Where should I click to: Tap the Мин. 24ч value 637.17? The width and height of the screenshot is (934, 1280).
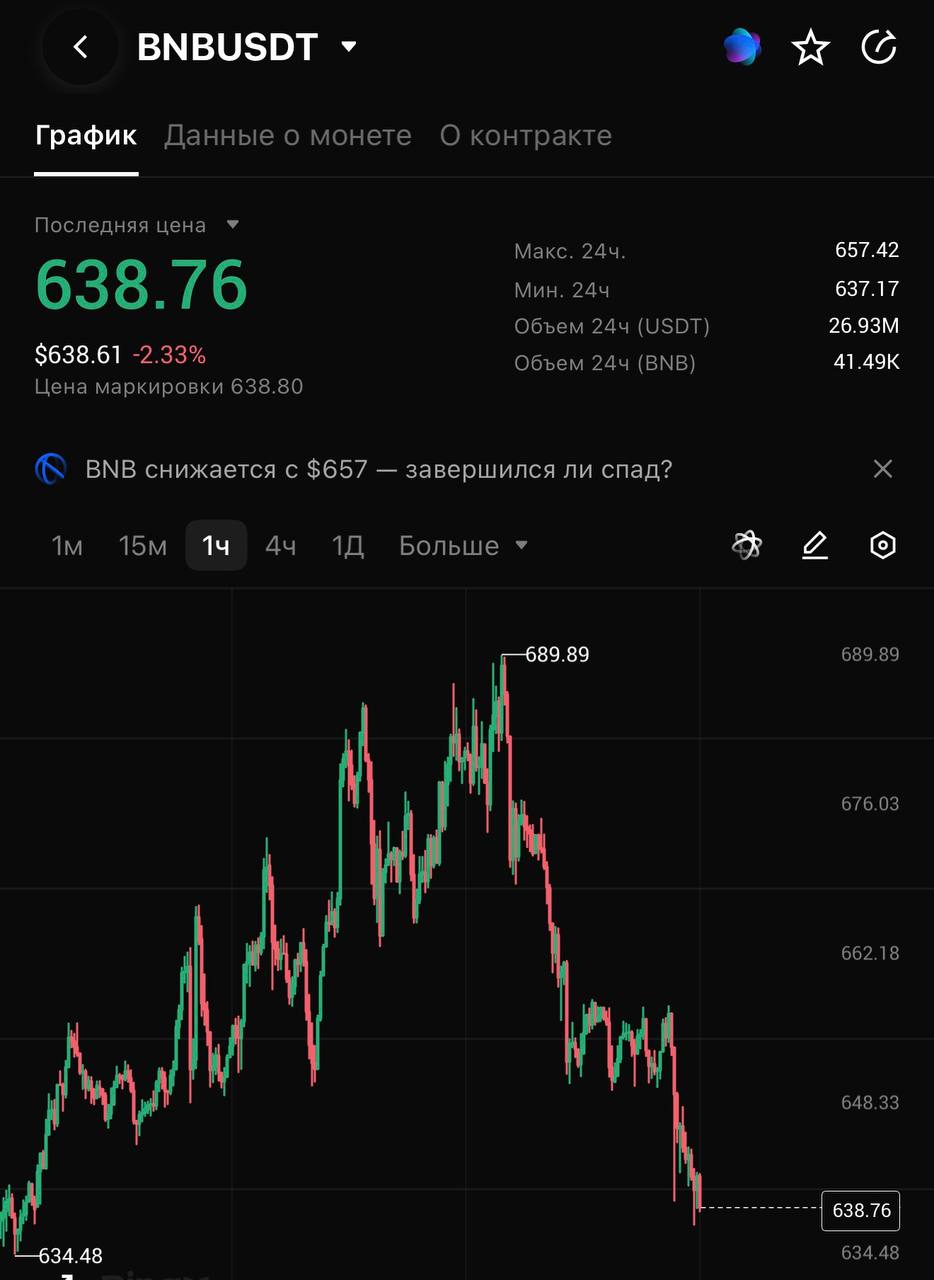[x=867, y=289]
